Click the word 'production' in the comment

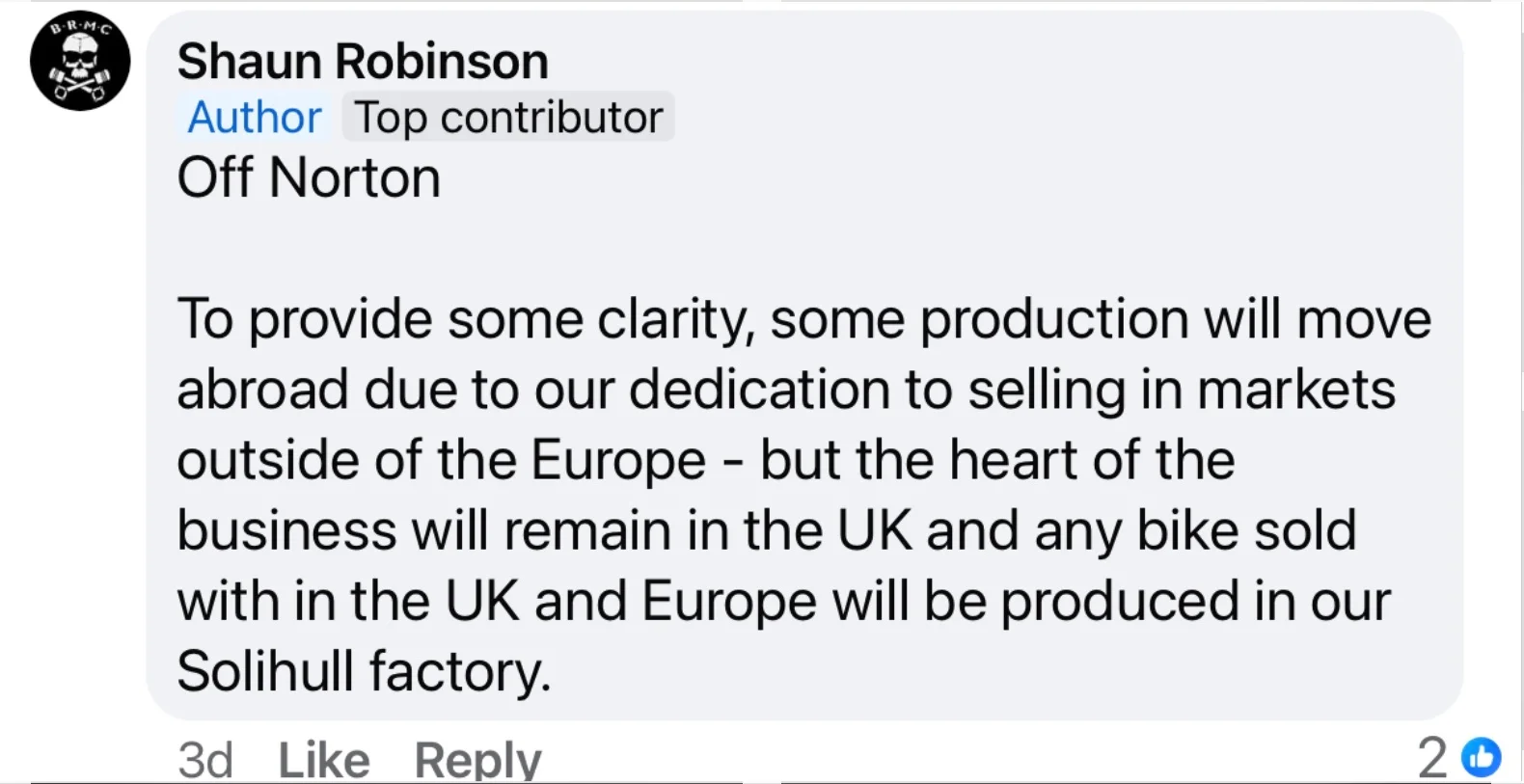(x=1054, y=319)
